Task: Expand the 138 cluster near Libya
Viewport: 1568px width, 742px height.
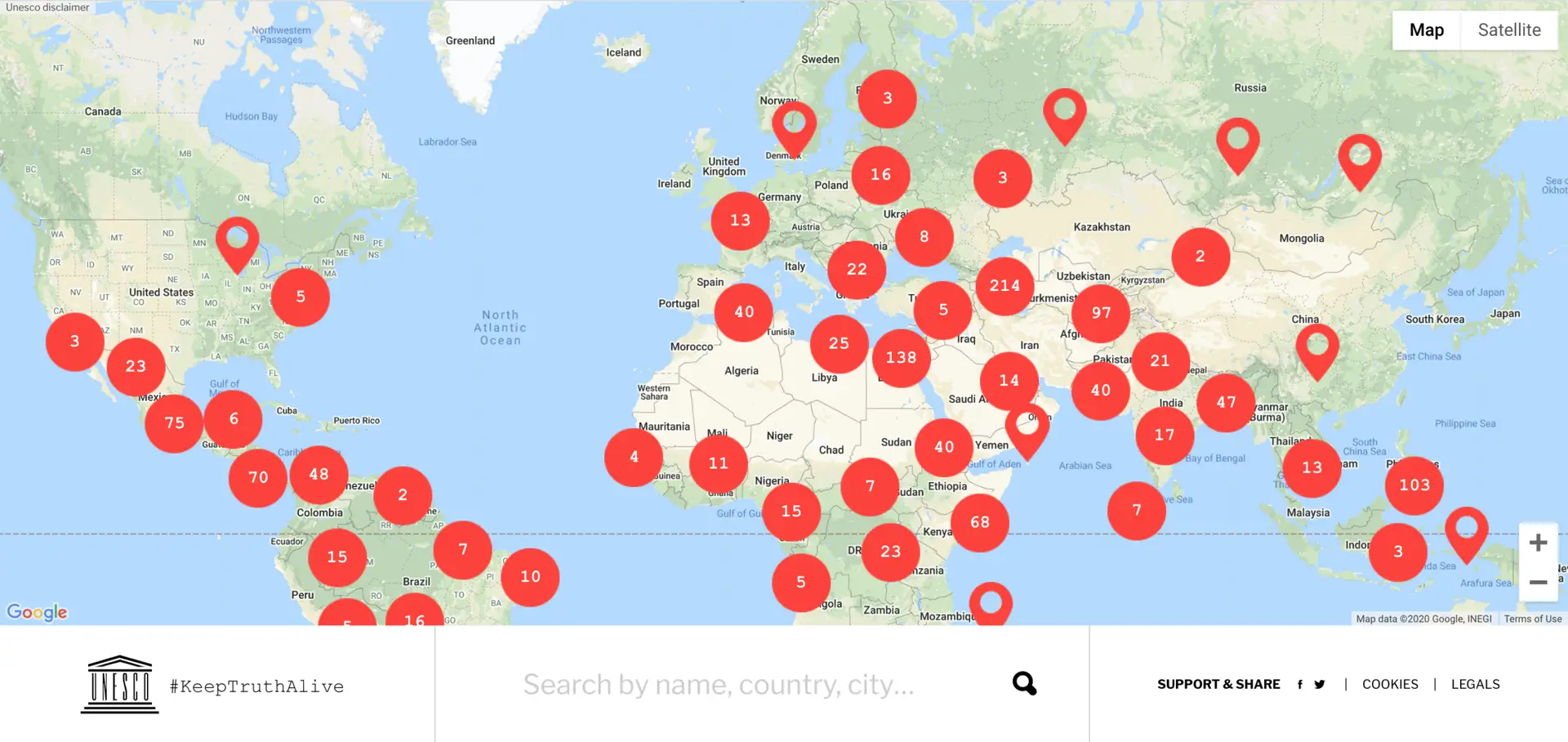Action: point(901,358)
